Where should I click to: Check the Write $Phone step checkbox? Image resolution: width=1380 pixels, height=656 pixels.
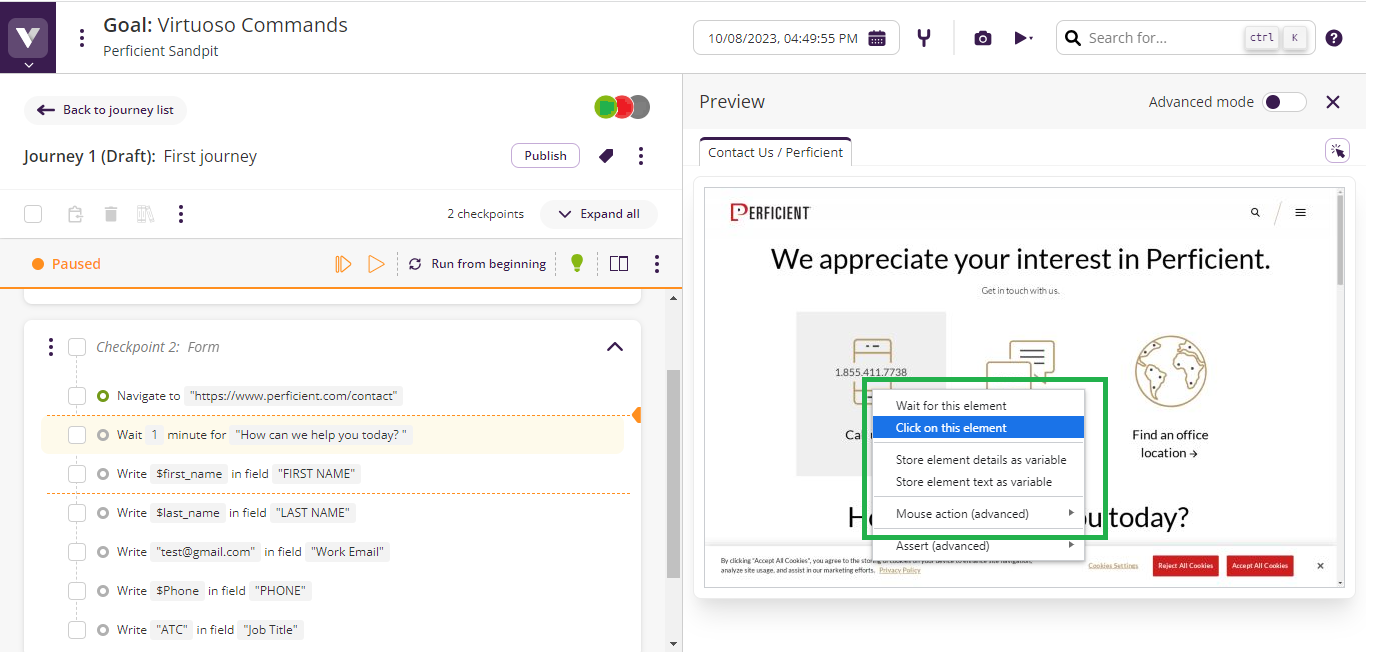(77, 591)
